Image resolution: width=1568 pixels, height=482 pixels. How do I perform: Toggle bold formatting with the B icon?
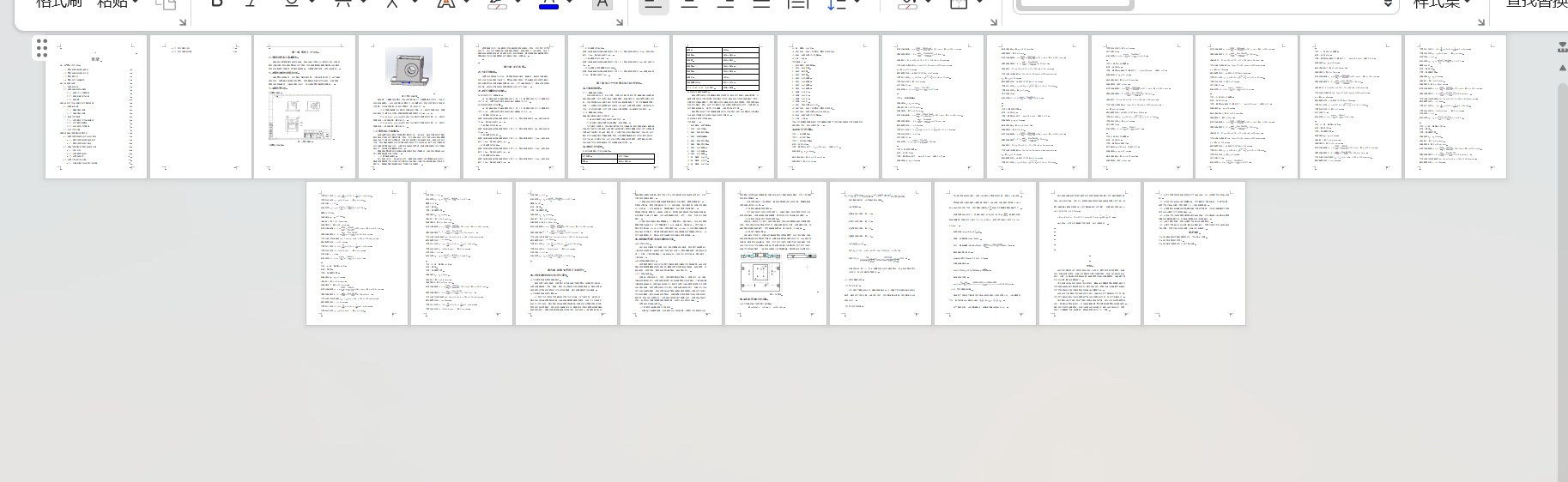(x=217, y=3)
